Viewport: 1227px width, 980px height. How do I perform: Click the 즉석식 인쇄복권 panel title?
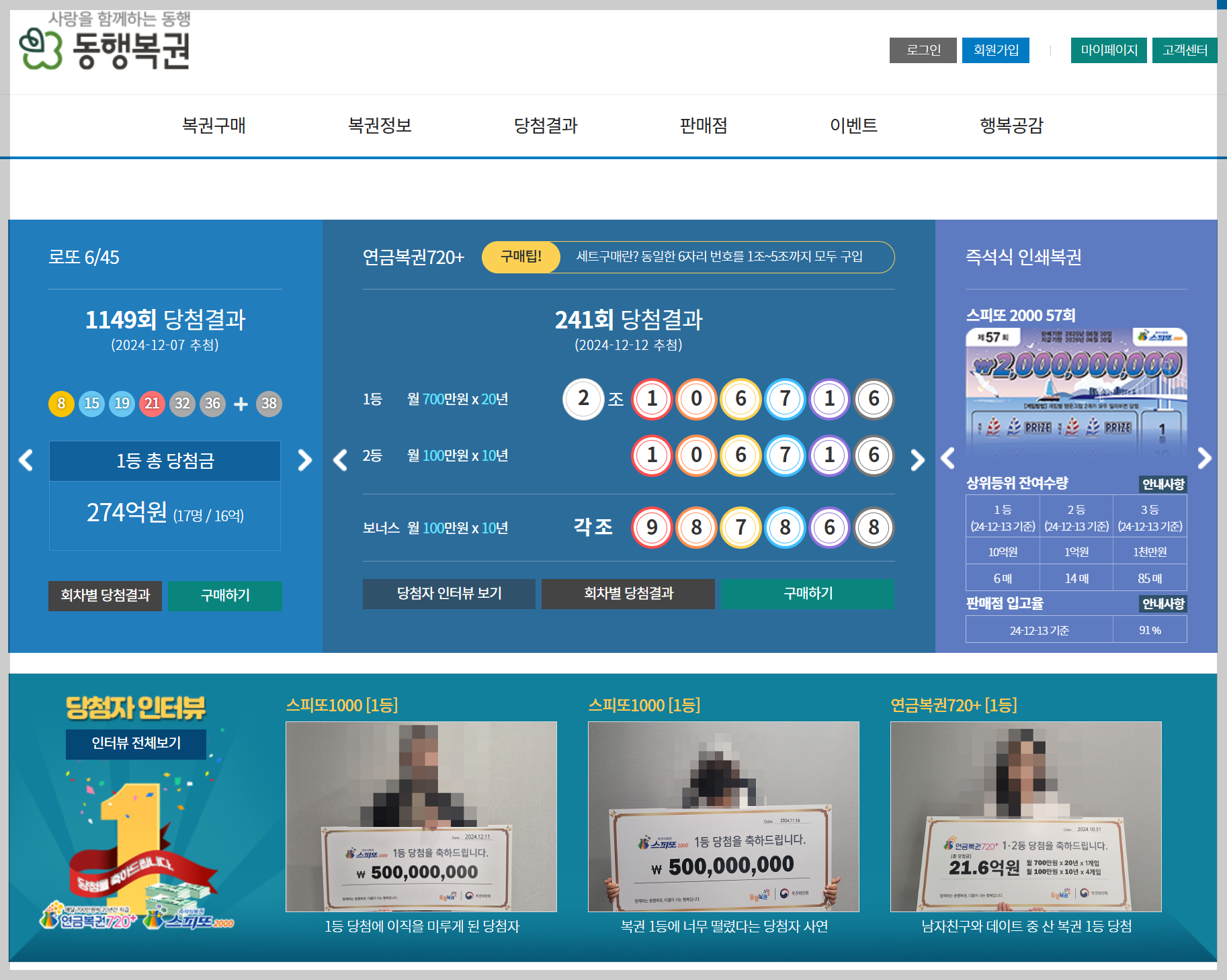pyautogui.click(x=1023, y=257)
